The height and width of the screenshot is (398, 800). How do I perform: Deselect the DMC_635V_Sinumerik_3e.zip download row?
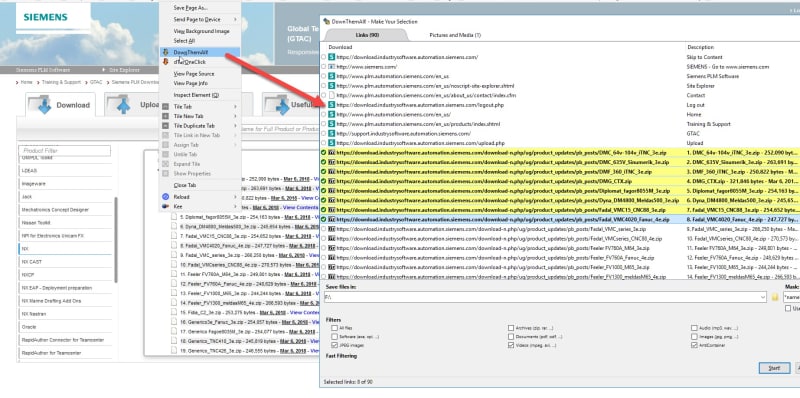pyautogui.click(x=323, y=162)
